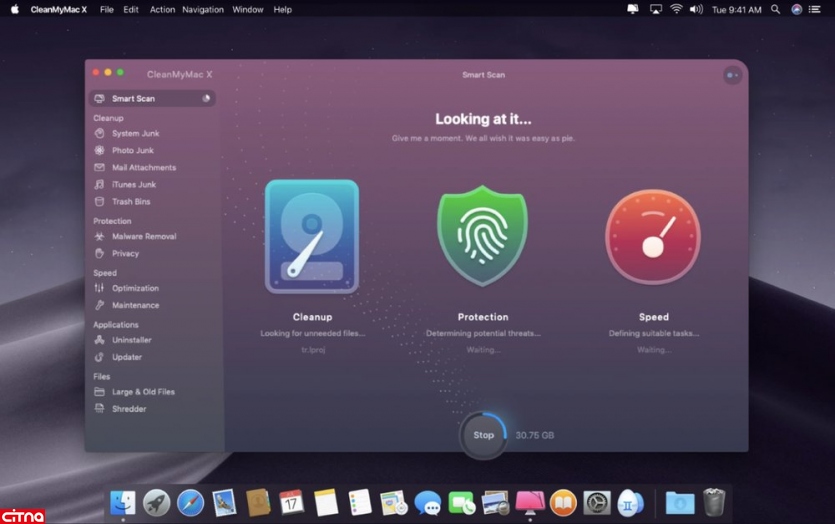Open the Uninstaller module

coord(131,340)
